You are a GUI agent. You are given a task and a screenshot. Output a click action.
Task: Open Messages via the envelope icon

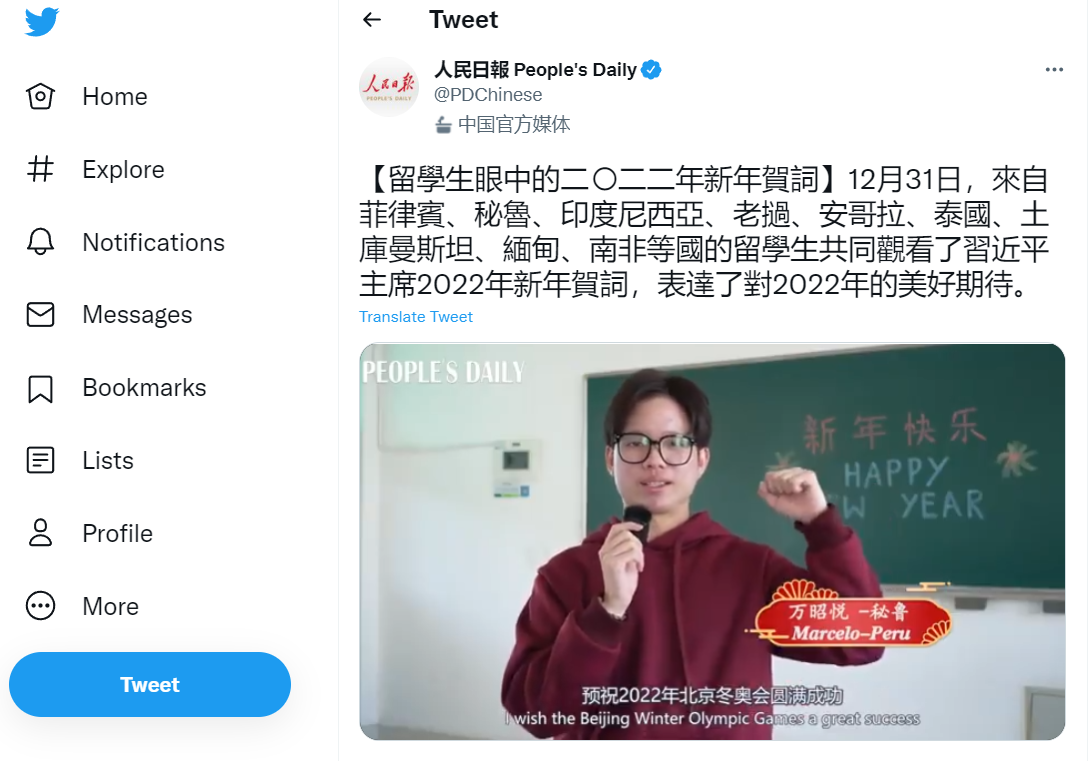coord(40,315)
